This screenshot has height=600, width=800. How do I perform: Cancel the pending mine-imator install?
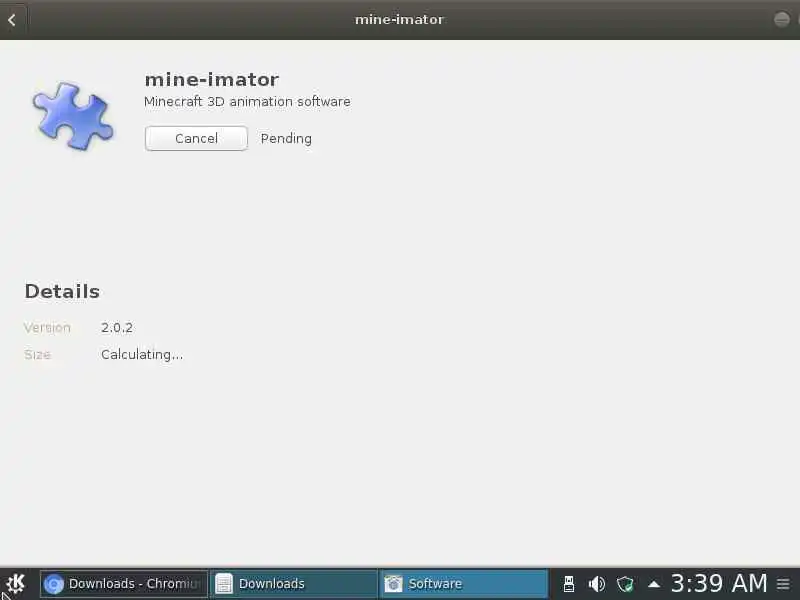coord(196,138)
